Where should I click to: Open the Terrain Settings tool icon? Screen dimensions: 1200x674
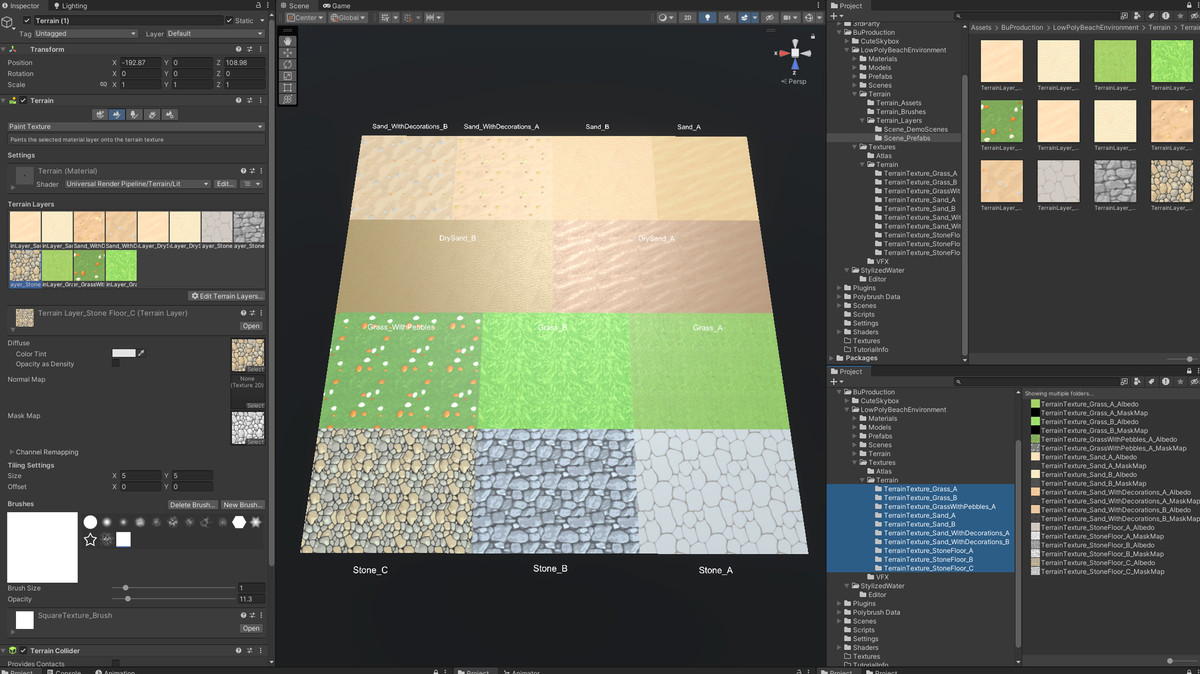tap(169, 115)
